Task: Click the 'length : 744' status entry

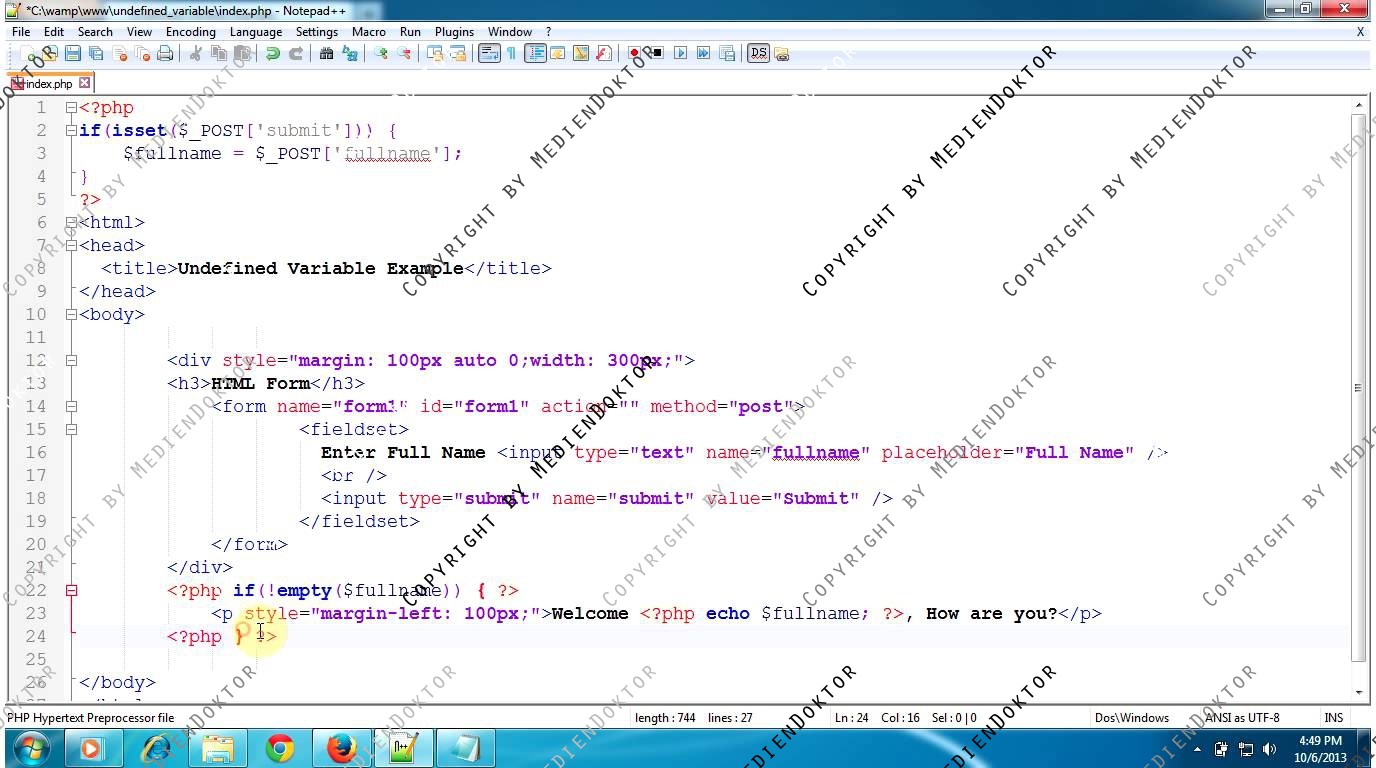Action: (665, 717)
